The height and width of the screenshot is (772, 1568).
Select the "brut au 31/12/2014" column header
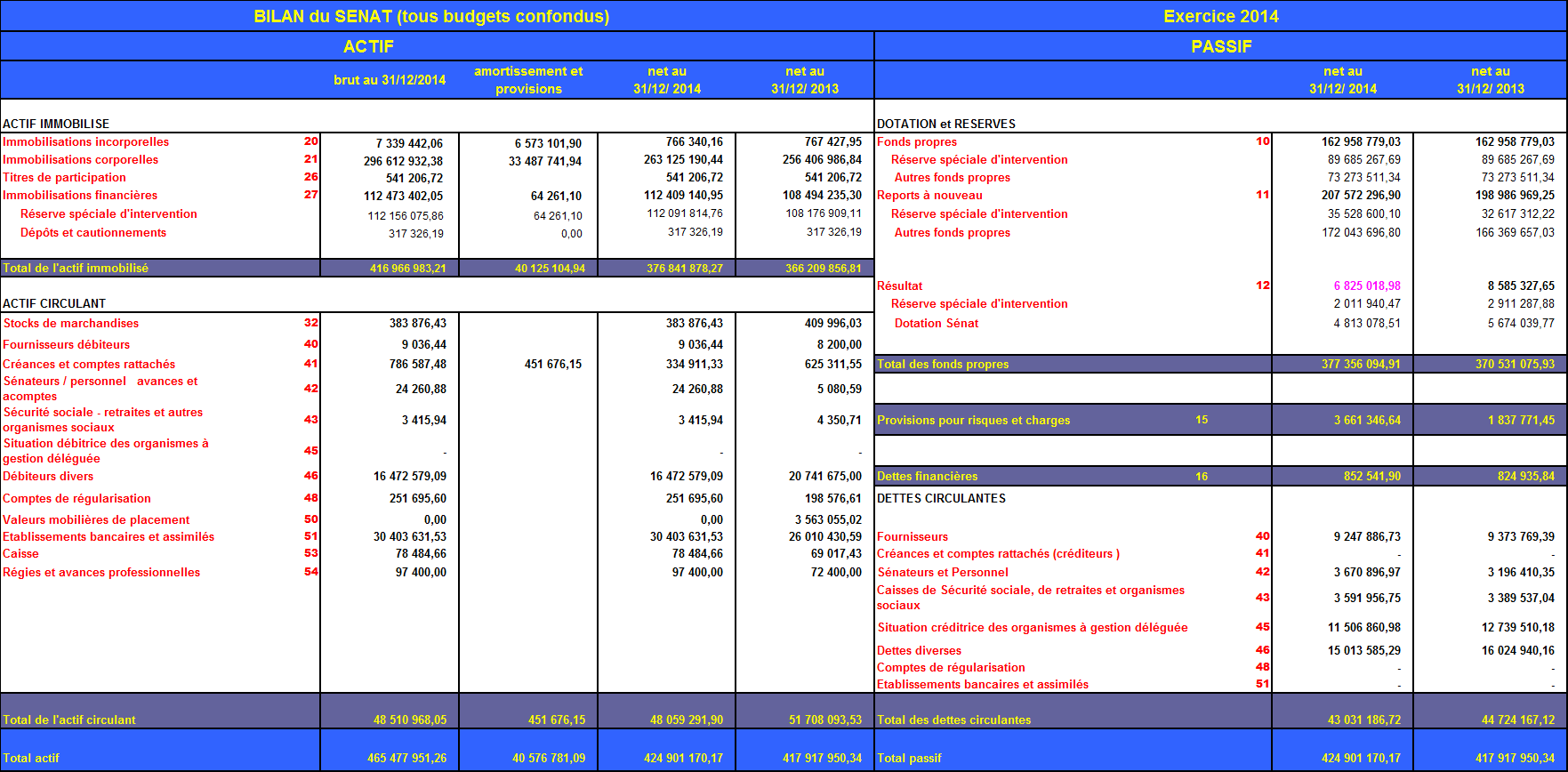(390, 80)
